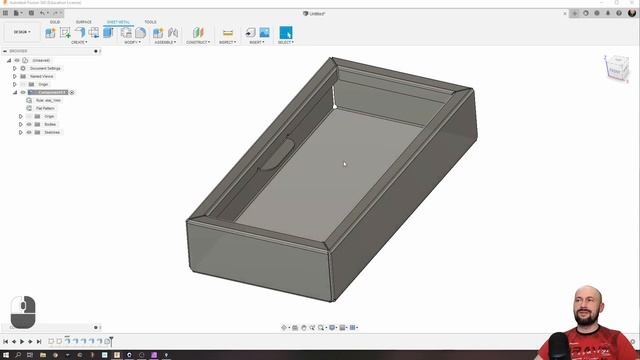The height and width of the screenshot is (360, 640).
Task: Open the Windows Start button
Action: click(x=6, y=355)
